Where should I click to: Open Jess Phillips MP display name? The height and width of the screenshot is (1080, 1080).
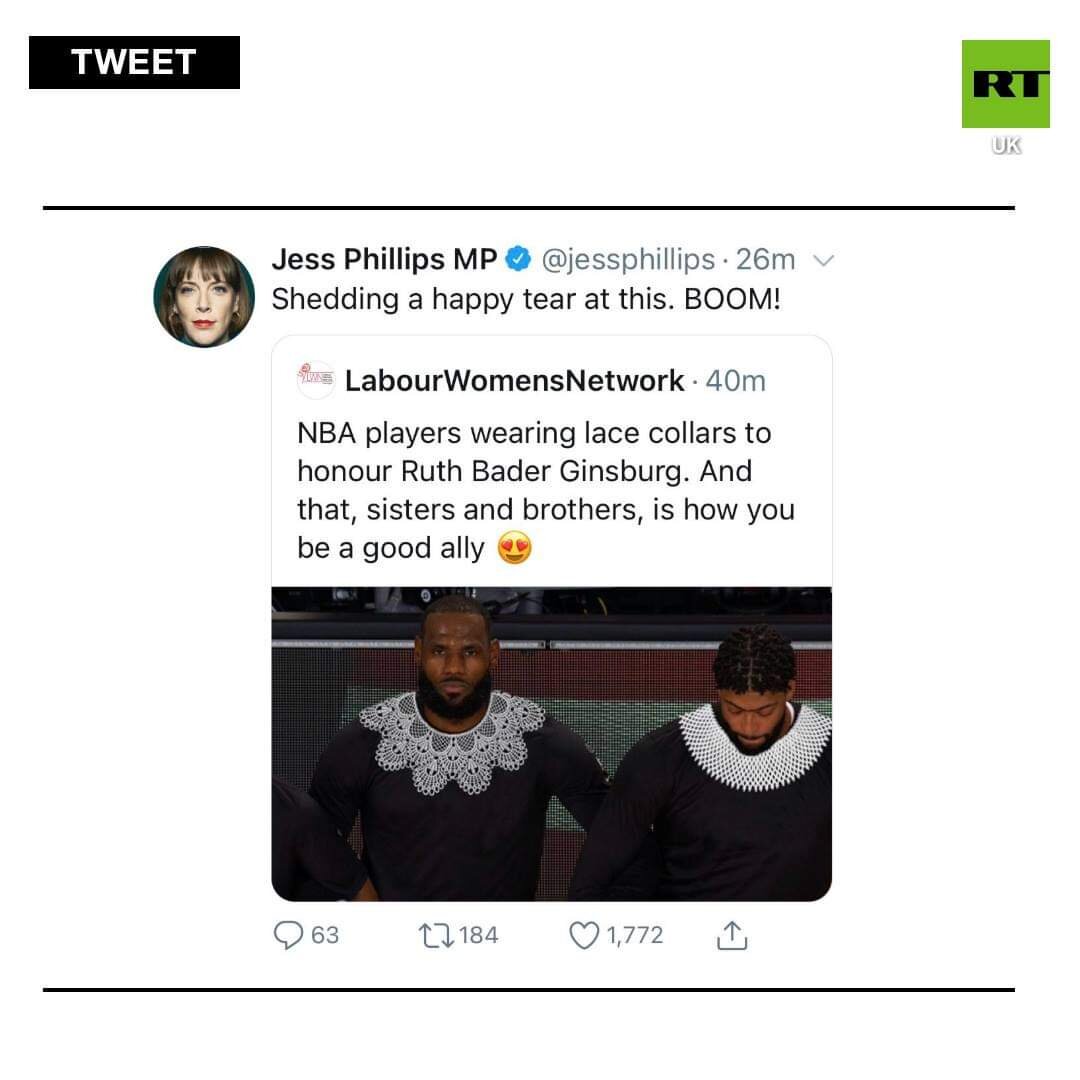(384, 259)
